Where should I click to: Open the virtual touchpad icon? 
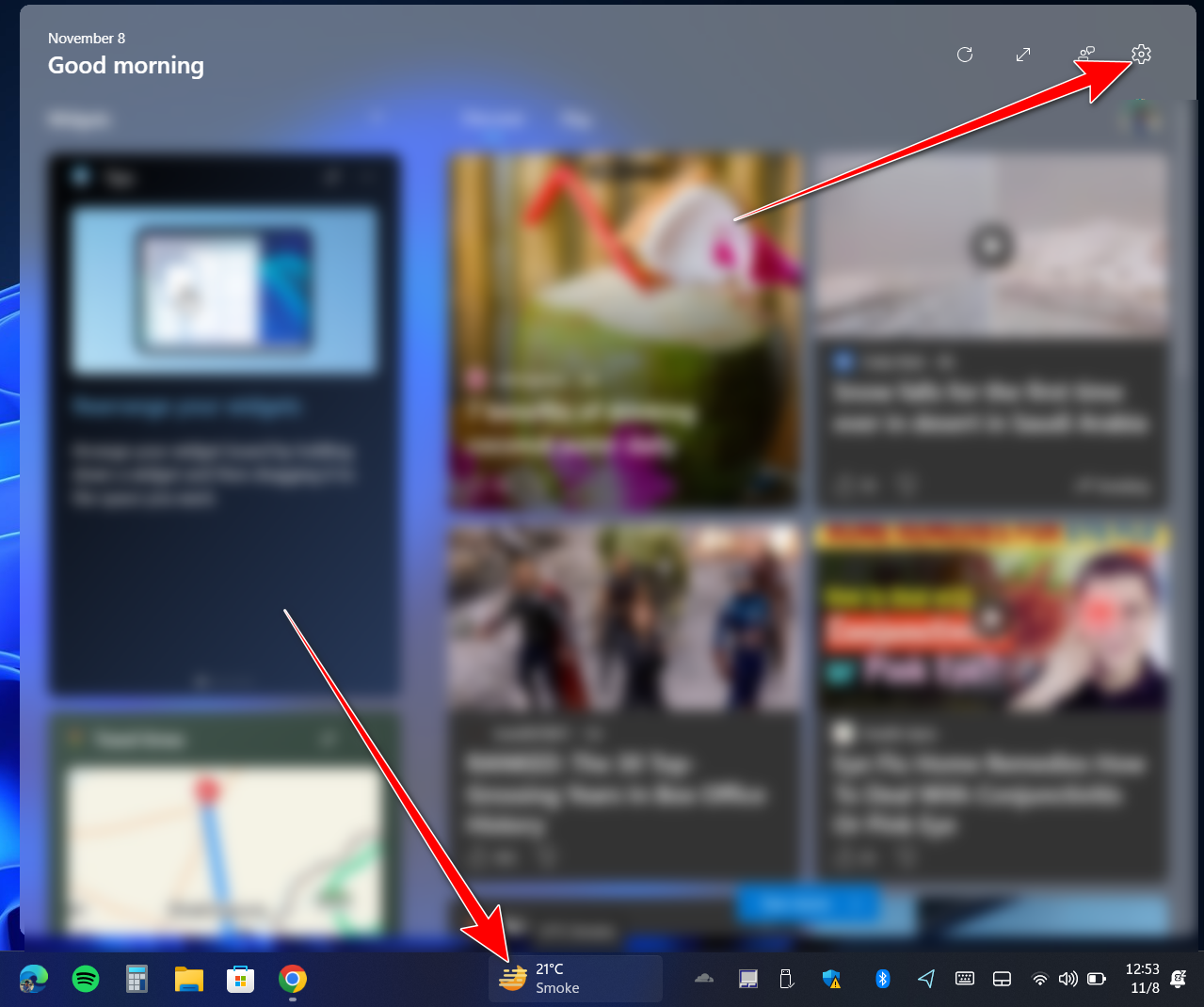pyautogui.click(x=1003, y=979)
